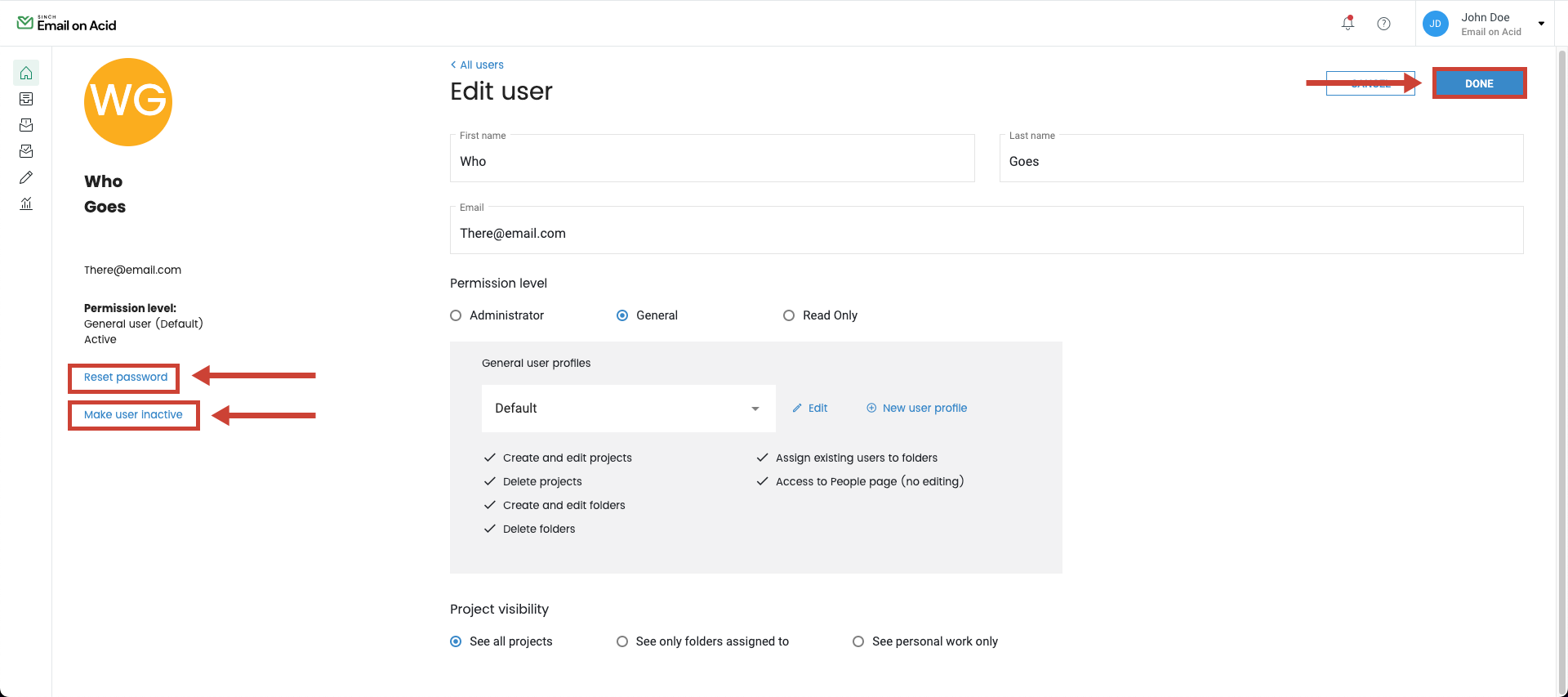Switch permission level to Read Only
This screenshot has width=1568, height=697.
(x=788, y=315)
